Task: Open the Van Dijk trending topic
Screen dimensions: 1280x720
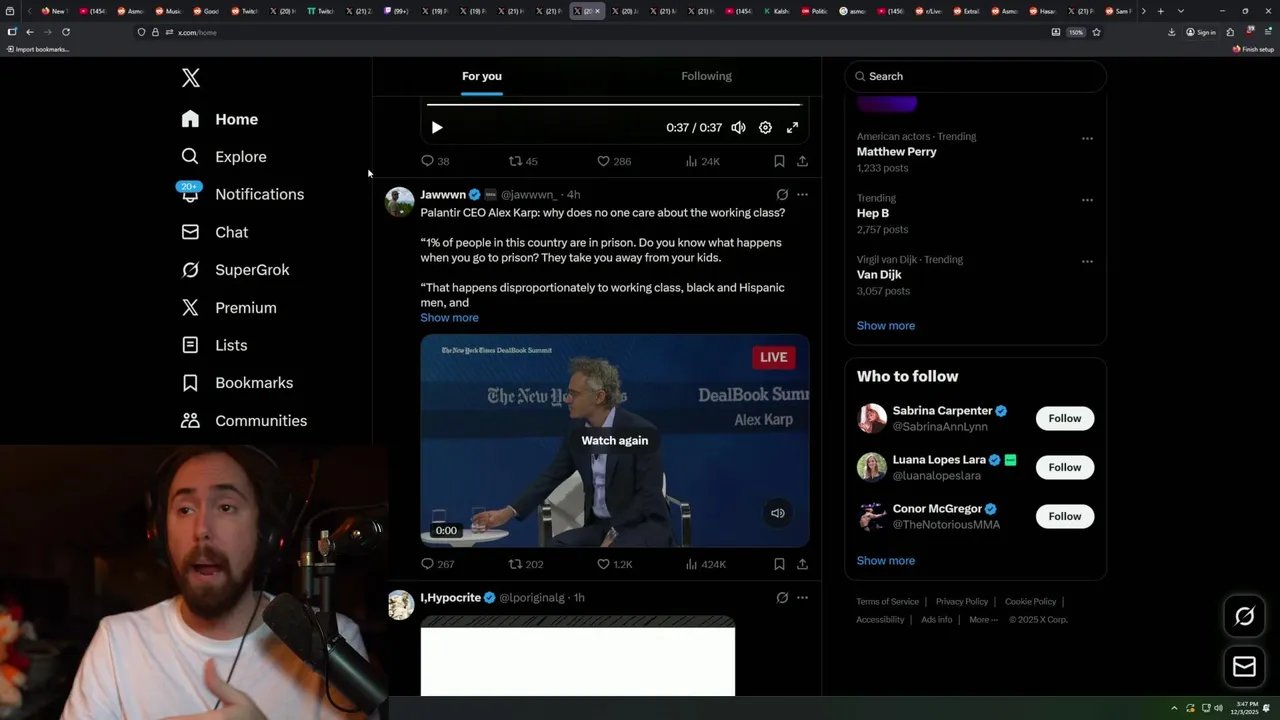Action: [x=878, y=275]
